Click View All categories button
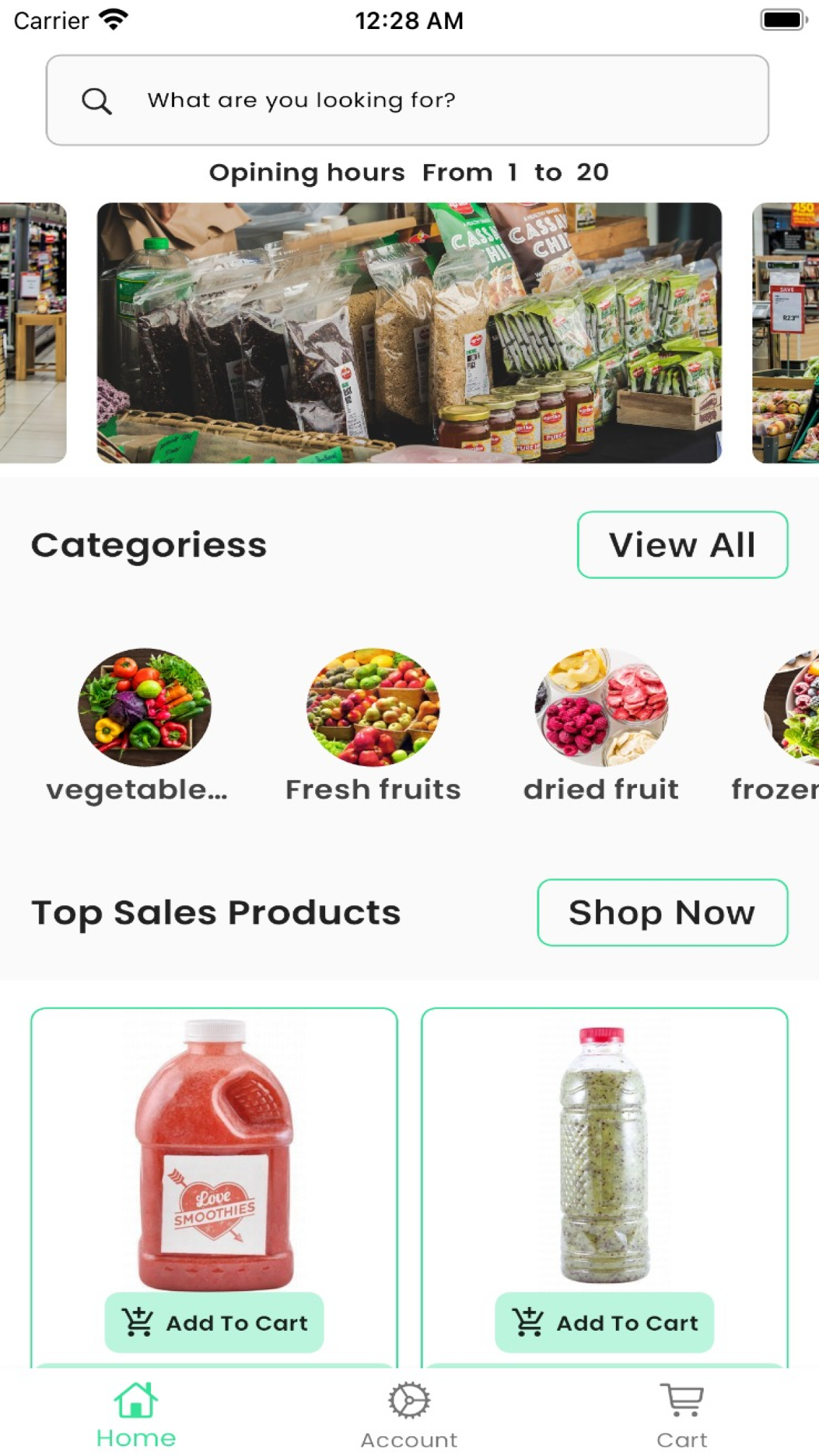Viewport: 819px width, 1456px height. [x=682, y=545]
